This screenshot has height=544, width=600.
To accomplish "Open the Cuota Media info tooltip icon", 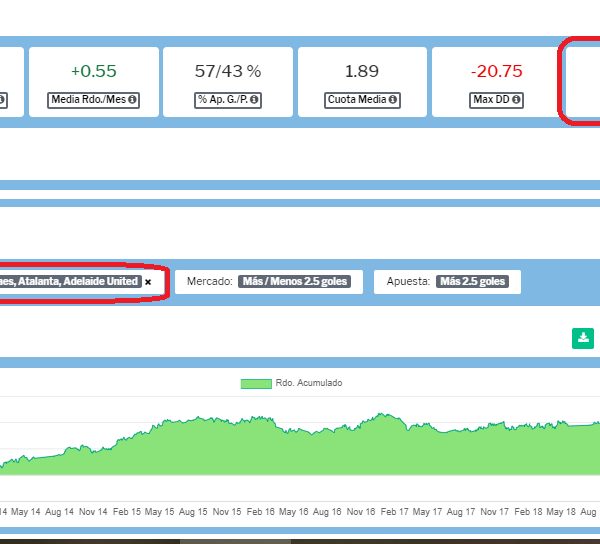I will pos(392,100).
